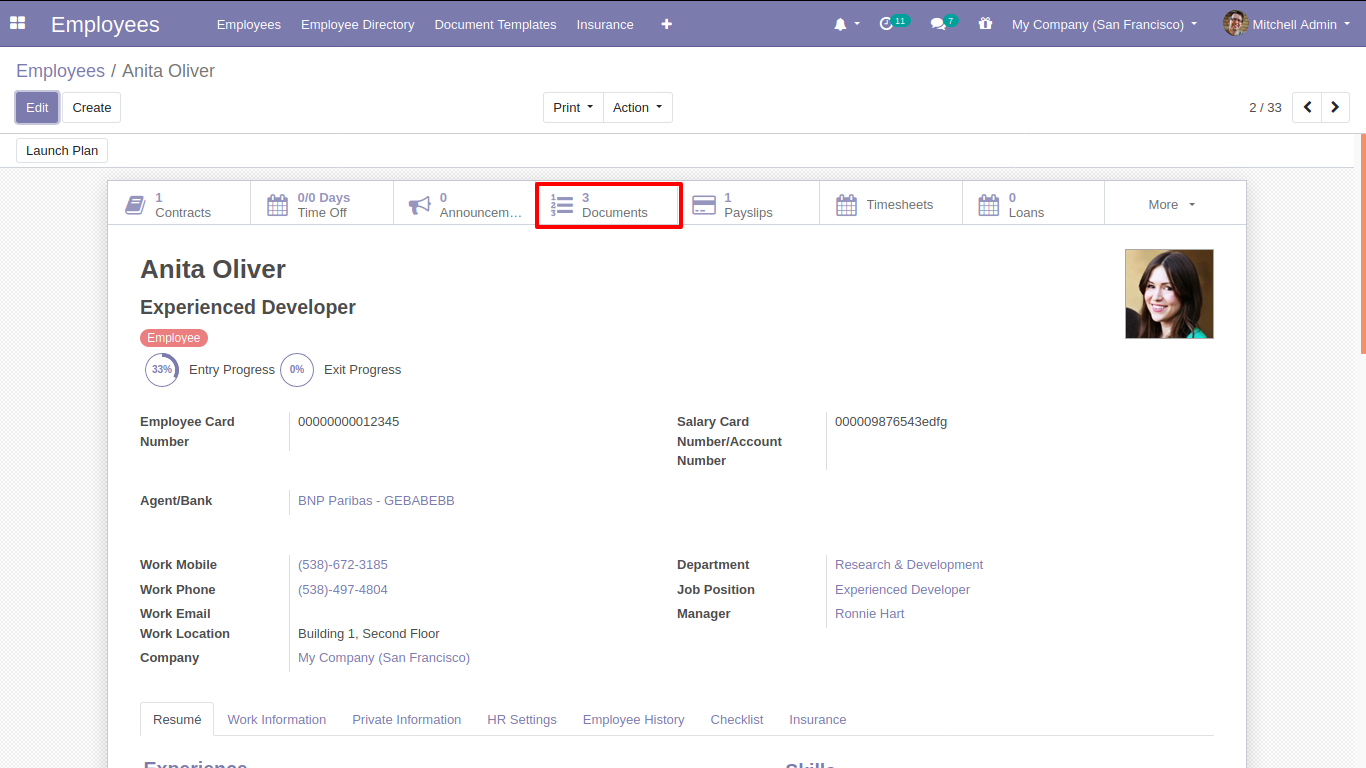Image resolution: width=1366 pixels, height=768 pixels.
Task: Click the vertical page scrollbar
Action: (1362, 243)
